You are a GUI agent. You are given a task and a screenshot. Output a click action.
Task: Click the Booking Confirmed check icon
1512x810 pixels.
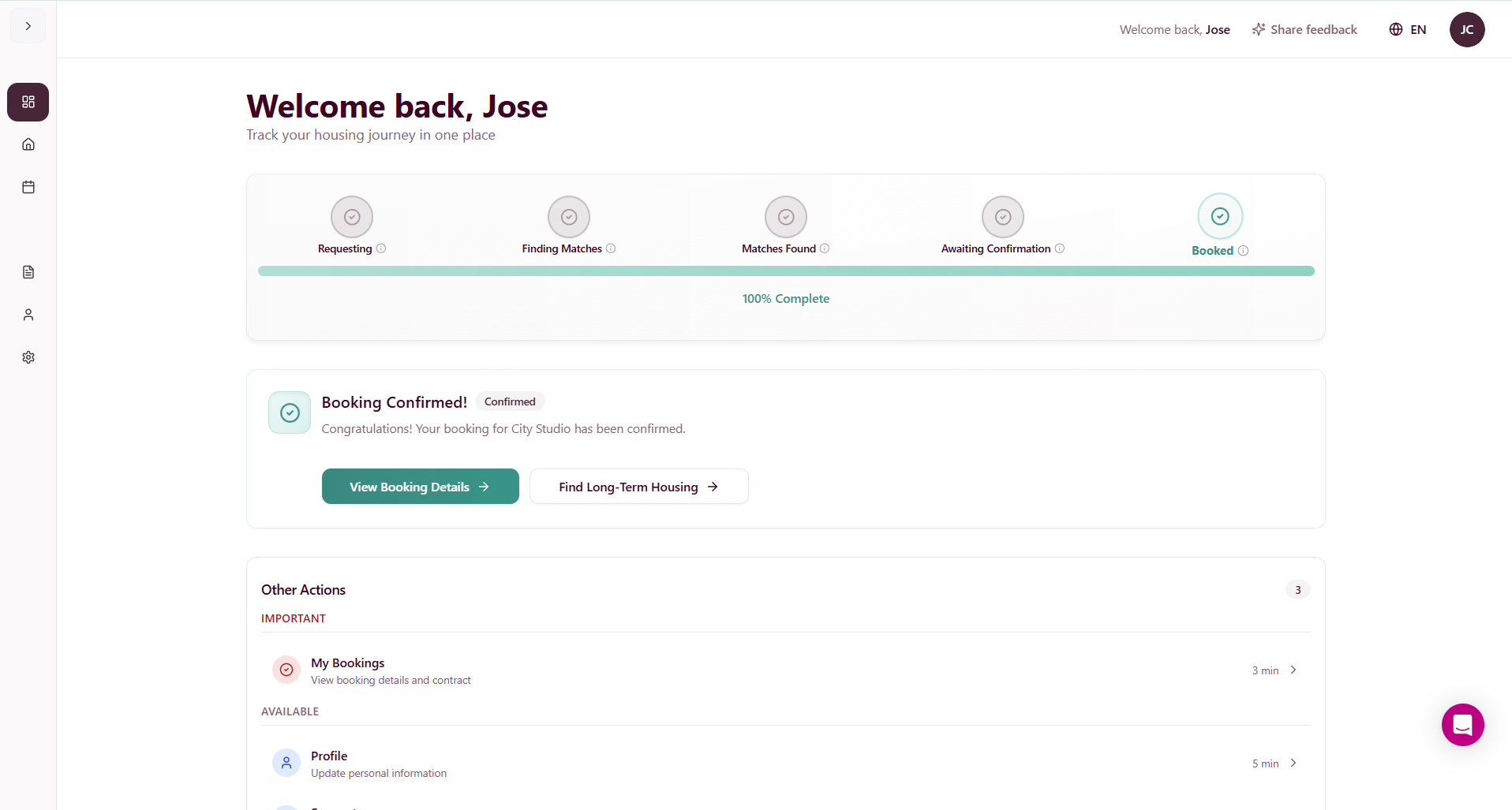tap(290, 412)
